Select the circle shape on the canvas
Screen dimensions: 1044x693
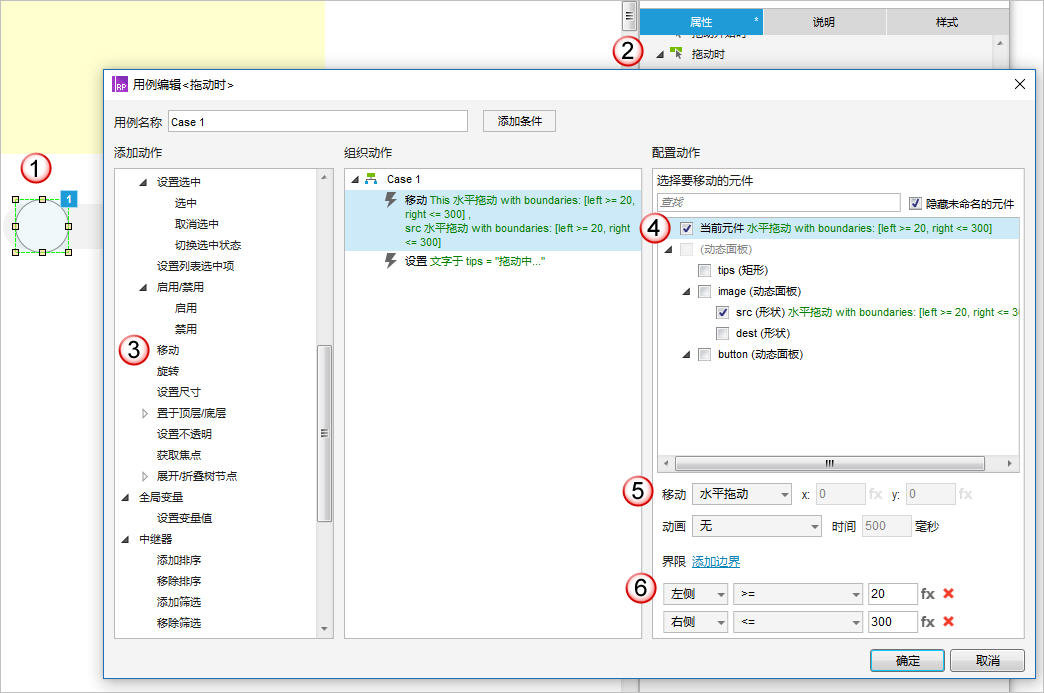(x=42, y=226)
